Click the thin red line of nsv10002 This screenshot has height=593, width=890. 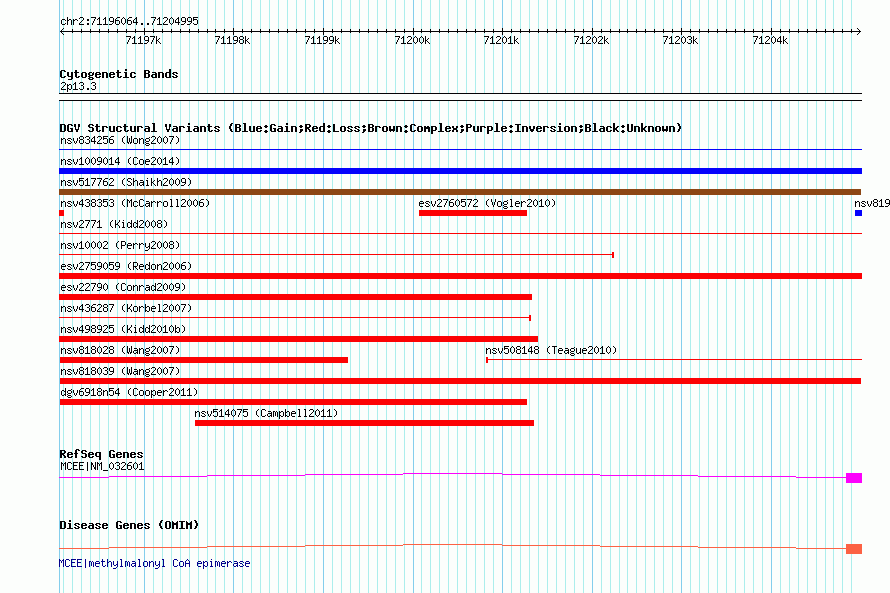click(x=336, y=255)
